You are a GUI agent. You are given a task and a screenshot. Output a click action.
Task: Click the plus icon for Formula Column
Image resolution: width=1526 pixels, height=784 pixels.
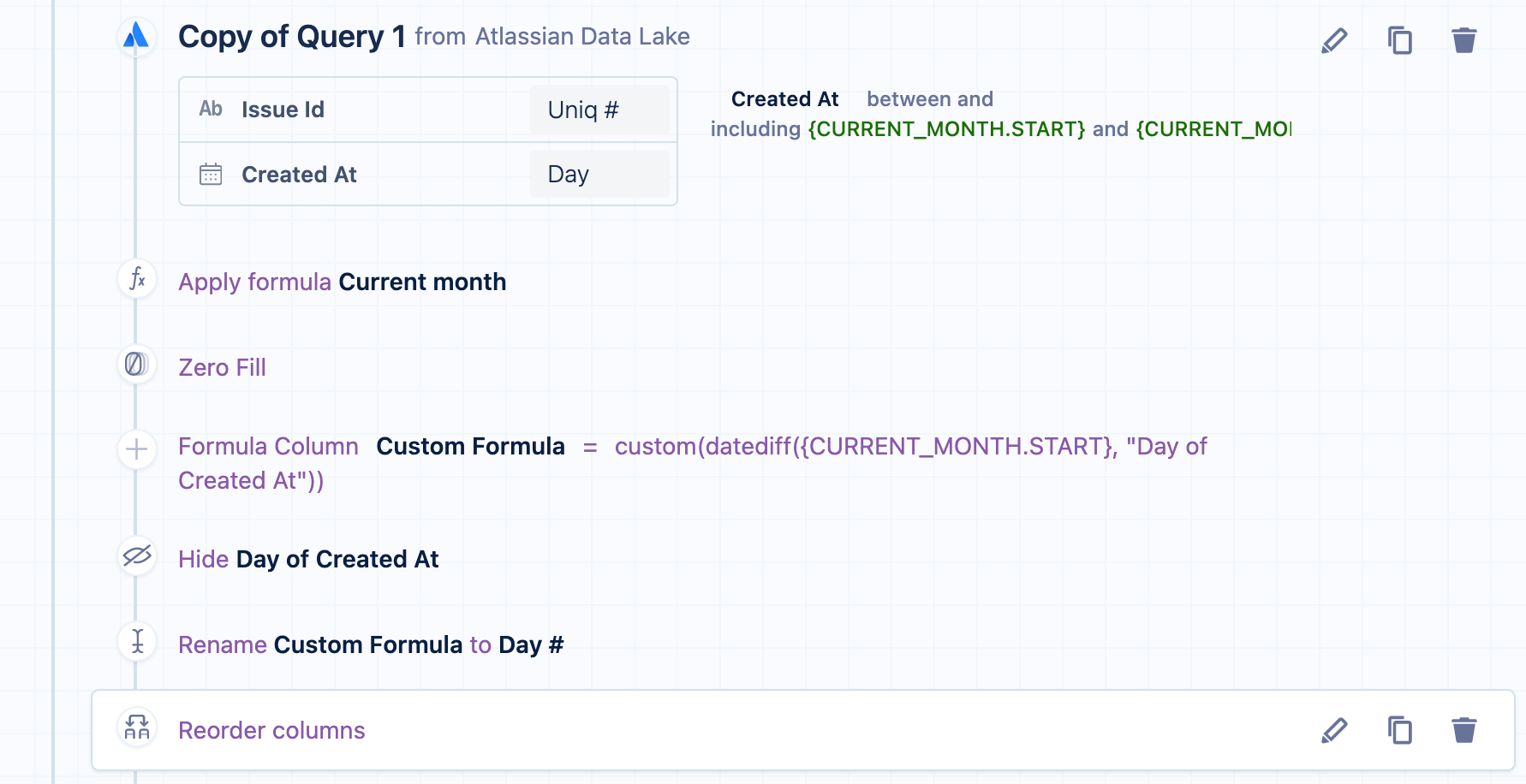click(x=137, y=449)
